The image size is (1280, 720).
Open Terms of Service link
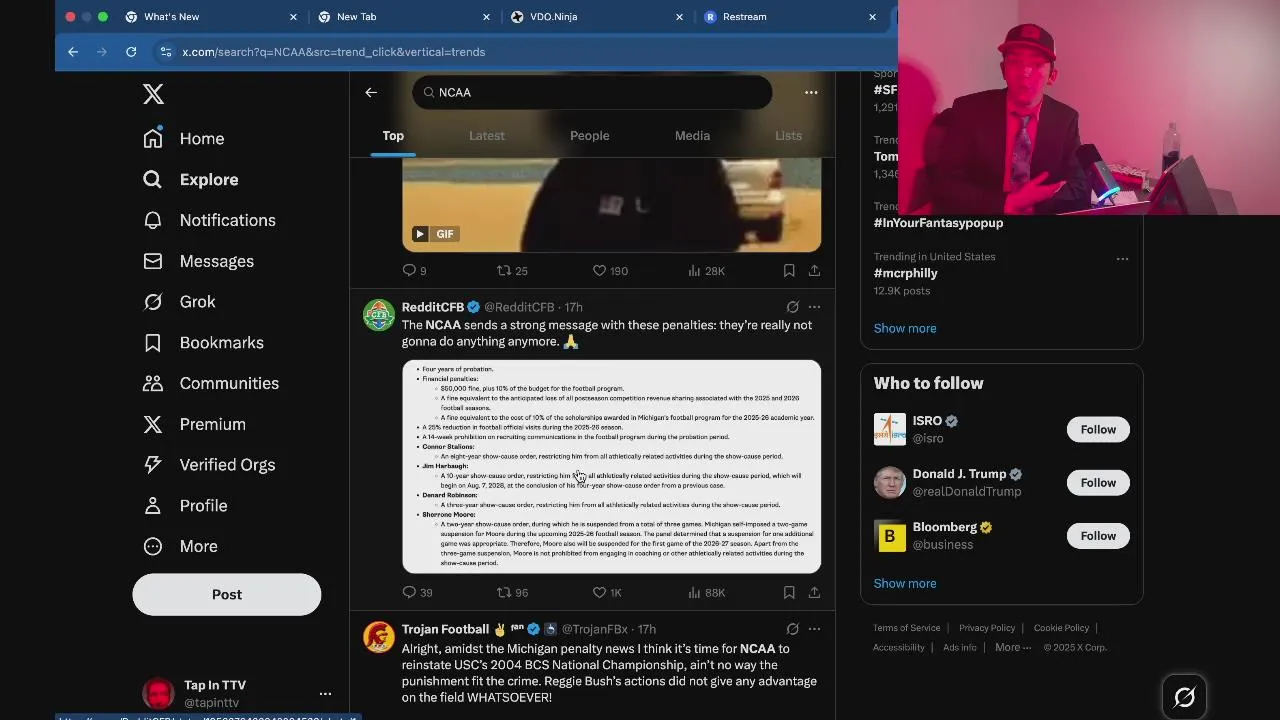[906, 628]
